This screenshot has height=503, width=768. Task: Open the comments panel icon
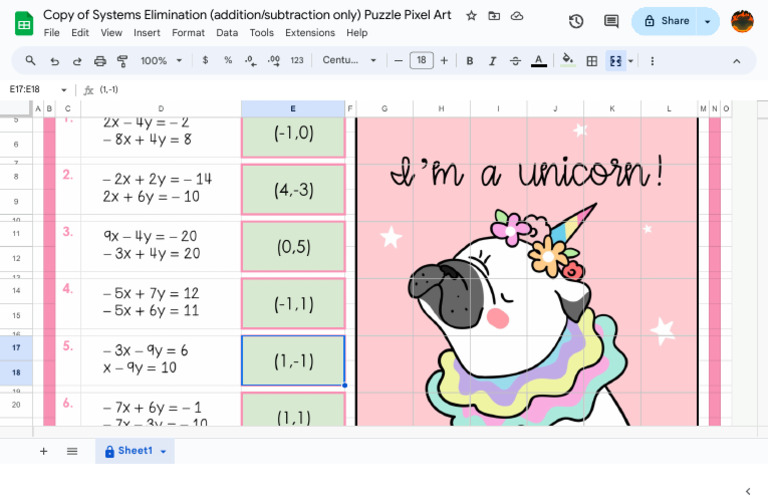pyautogui.click(x=611, y=21)
